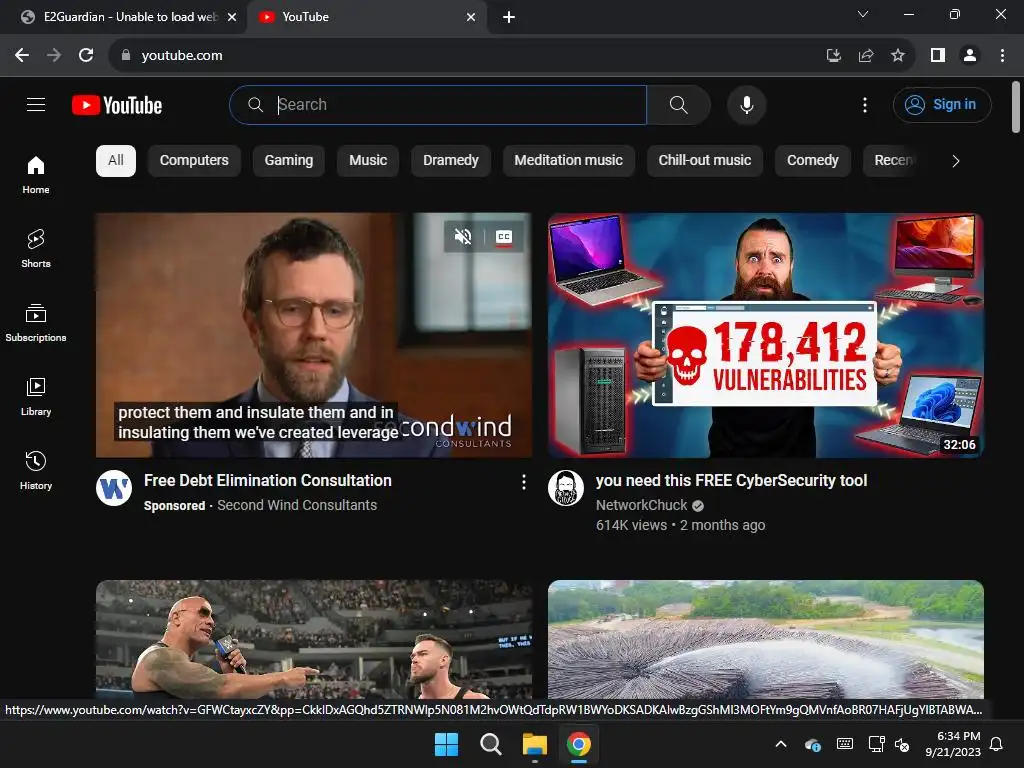Open the tab search dropdown chevron
The width and height of the screenshot is (1024, 768).
click(863, 14)
